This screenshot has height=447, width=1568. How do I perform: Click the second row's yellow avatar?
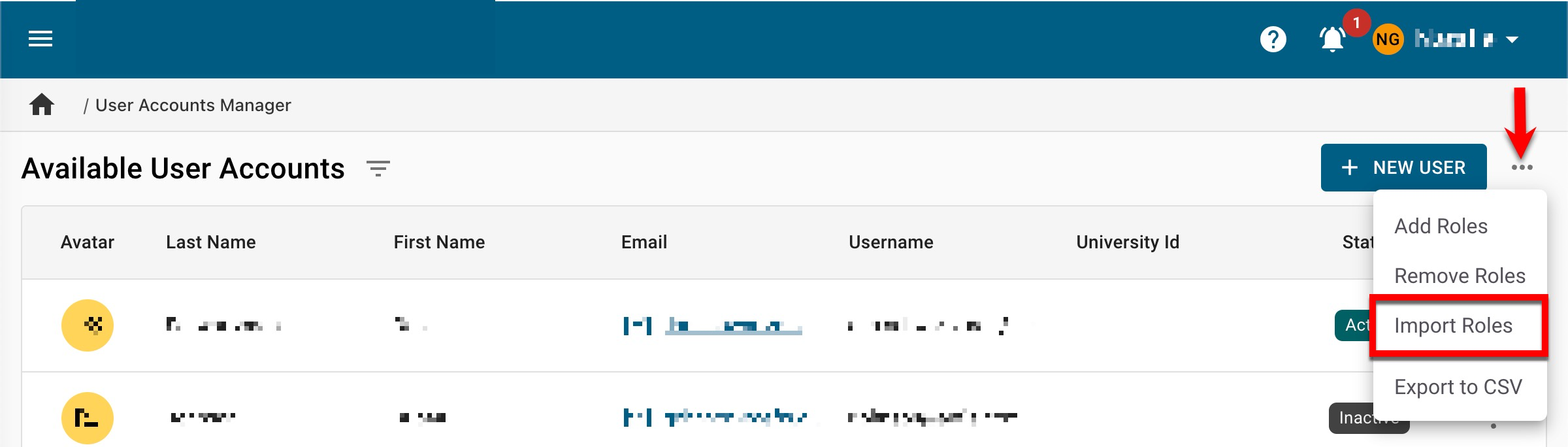pos(88,418)
